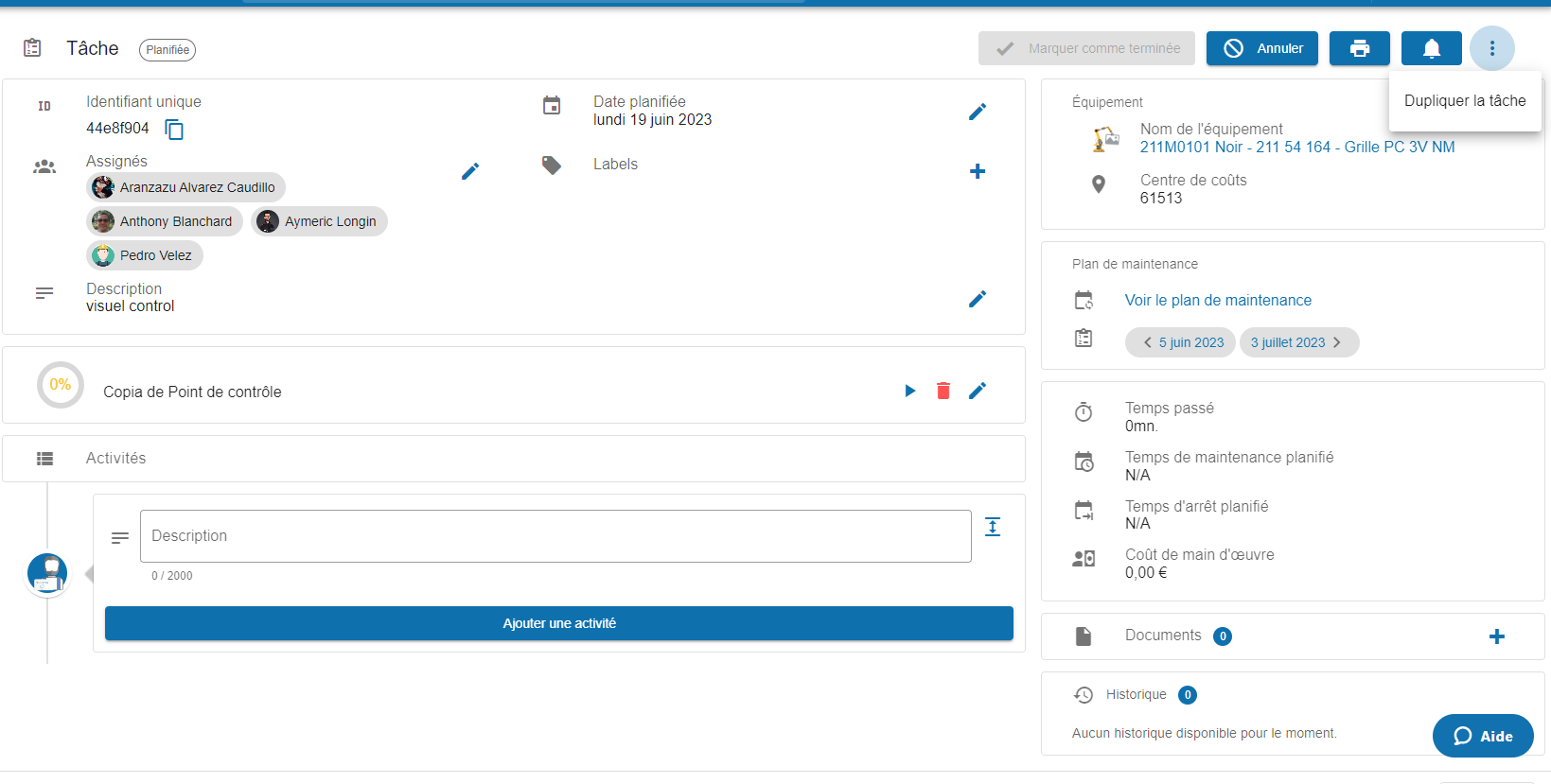Edit the Copia de Point de contrôle checklist

978,391
